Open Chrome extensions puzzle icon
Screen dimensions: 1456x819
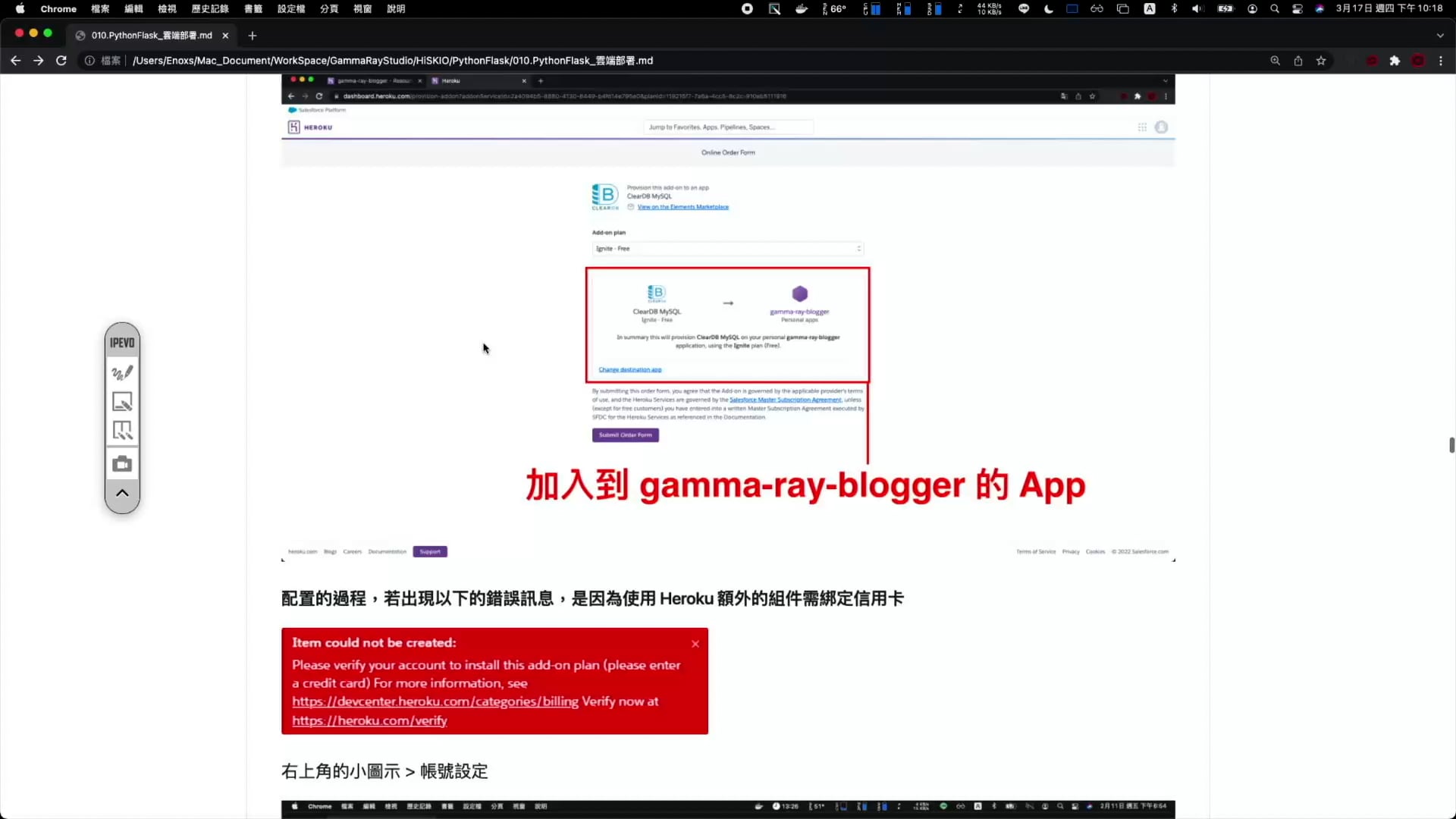click(x=1395, y=61)
